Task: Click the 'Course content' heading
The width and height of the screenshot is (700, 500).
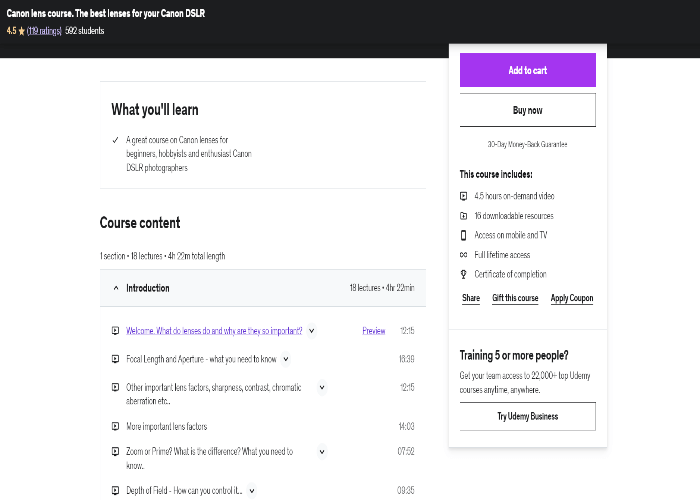Action: pos(140,223)
